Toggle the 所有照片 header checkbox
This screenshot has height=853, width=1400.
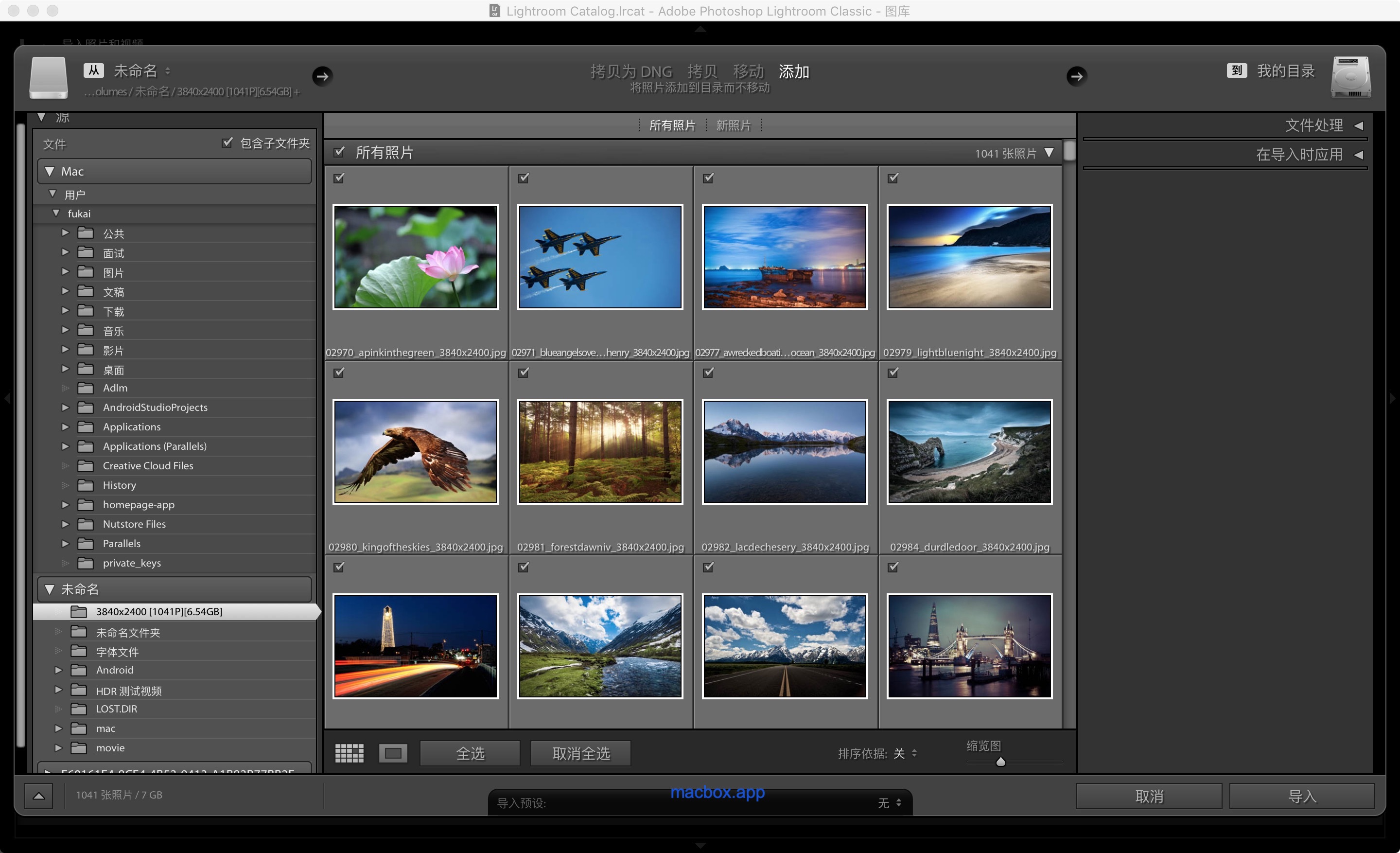coord(339,152)
